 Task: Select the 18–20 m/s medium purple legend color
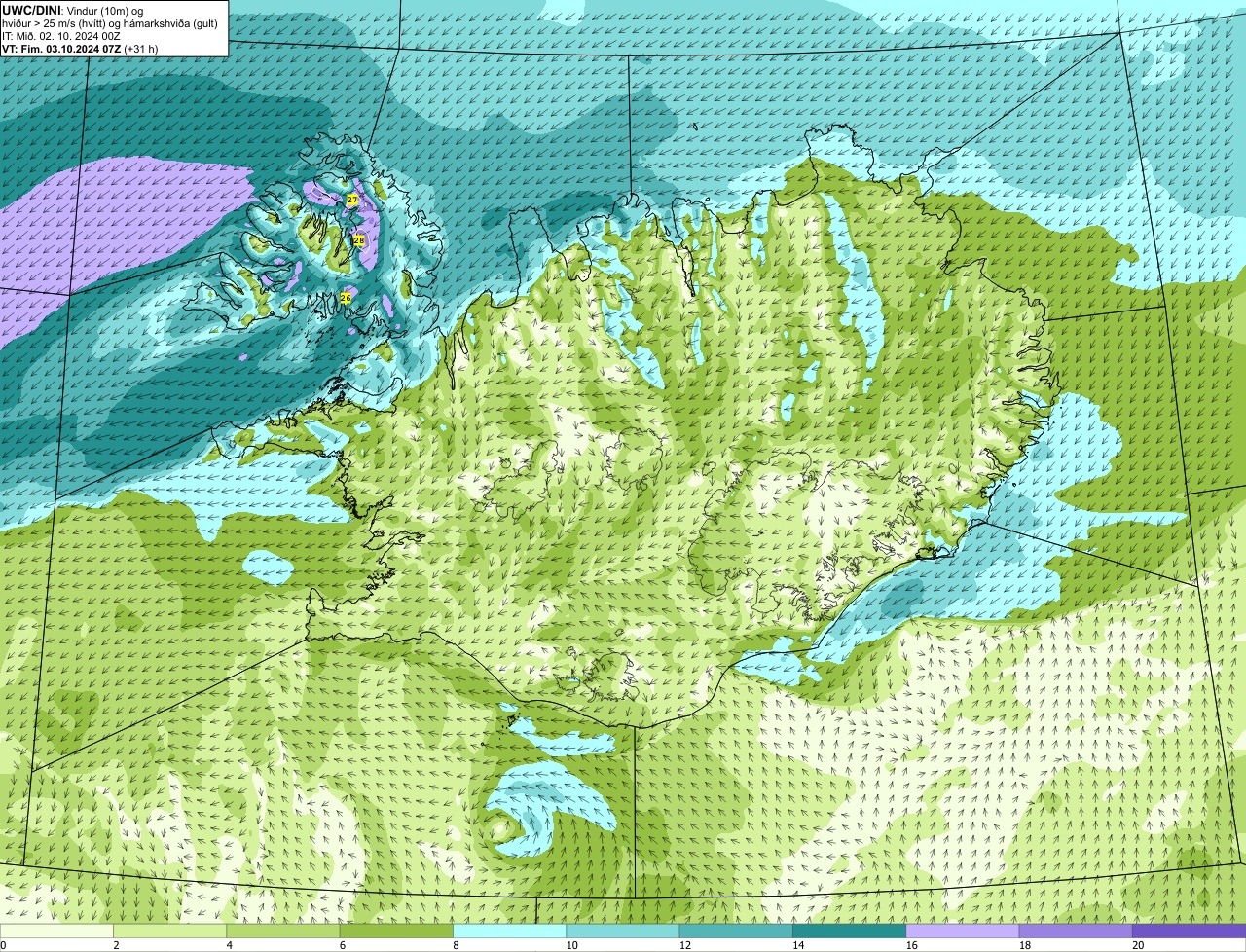click(1076, 932)
